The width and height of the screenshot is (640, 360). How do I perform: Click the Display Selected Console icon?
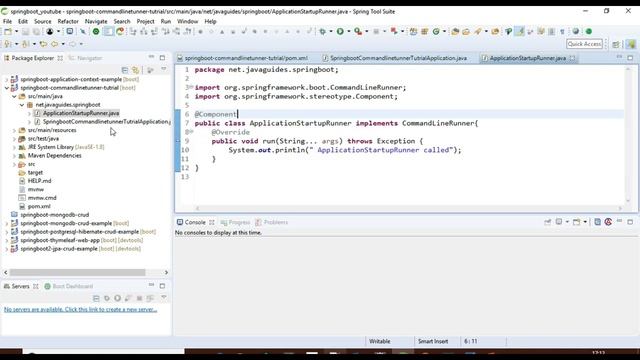[559, 222]
